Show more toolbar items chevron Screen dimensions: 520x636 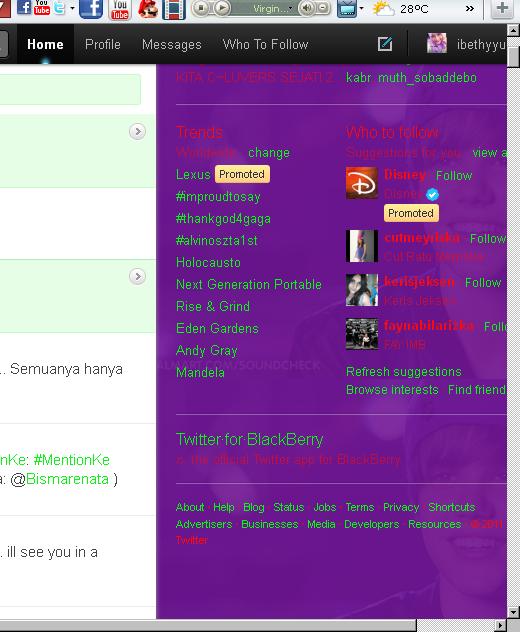pos(470,9)
